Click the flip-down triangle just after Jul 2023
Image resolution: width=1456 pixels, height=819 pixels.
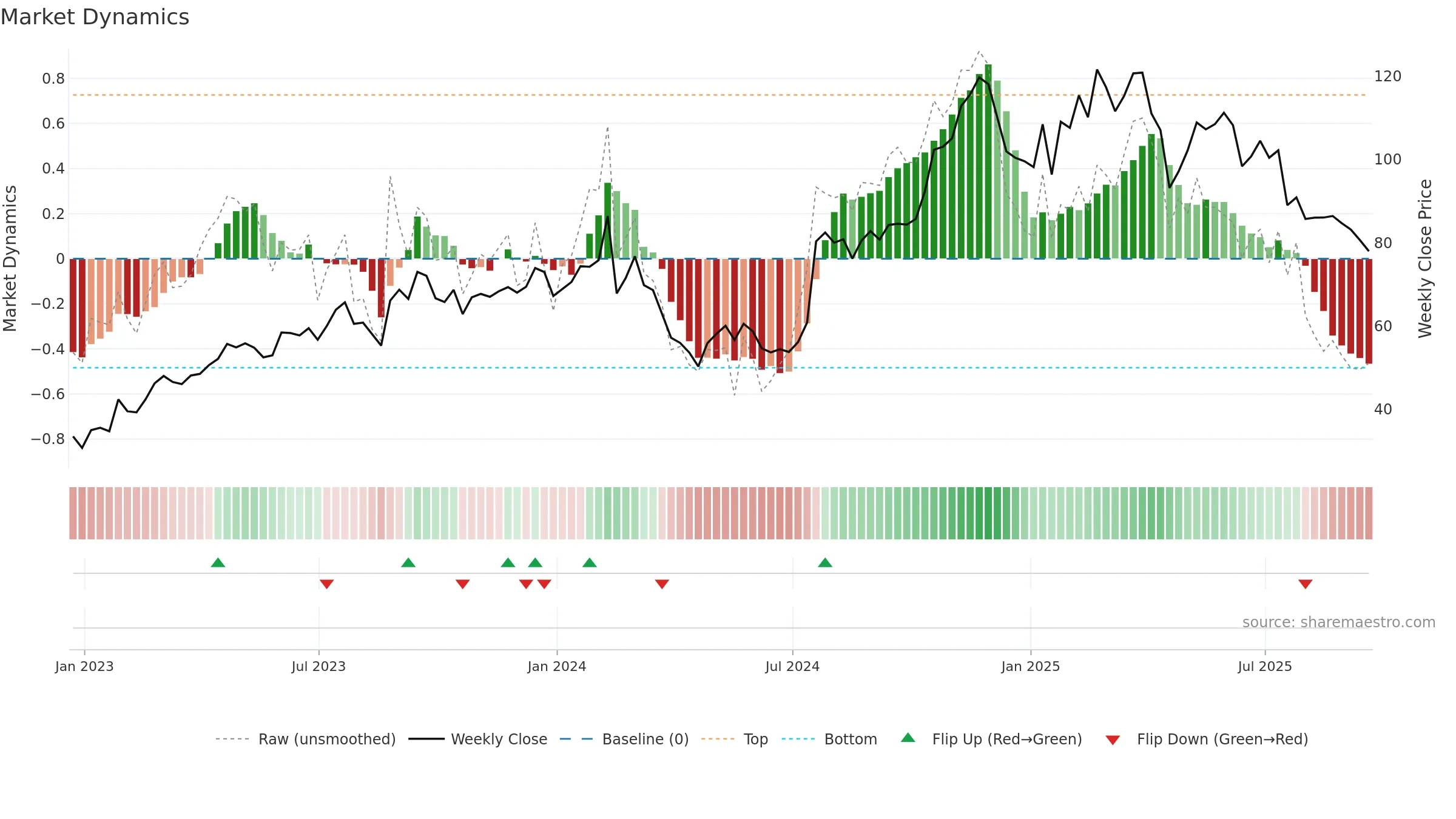pyautogui.click(x=326, y=584)
